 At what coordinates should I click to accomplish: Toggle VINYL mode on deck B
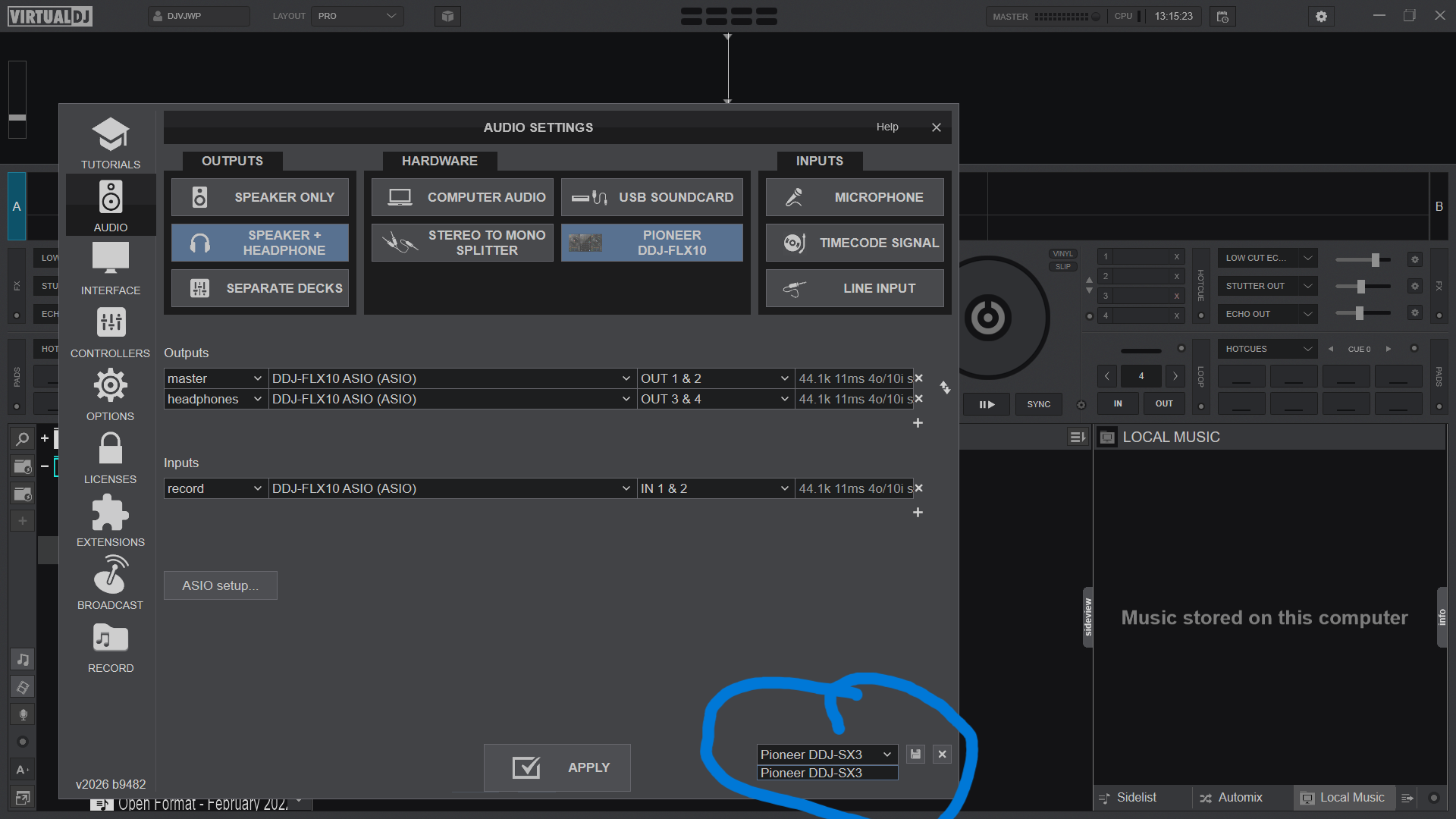point(1063,254)
